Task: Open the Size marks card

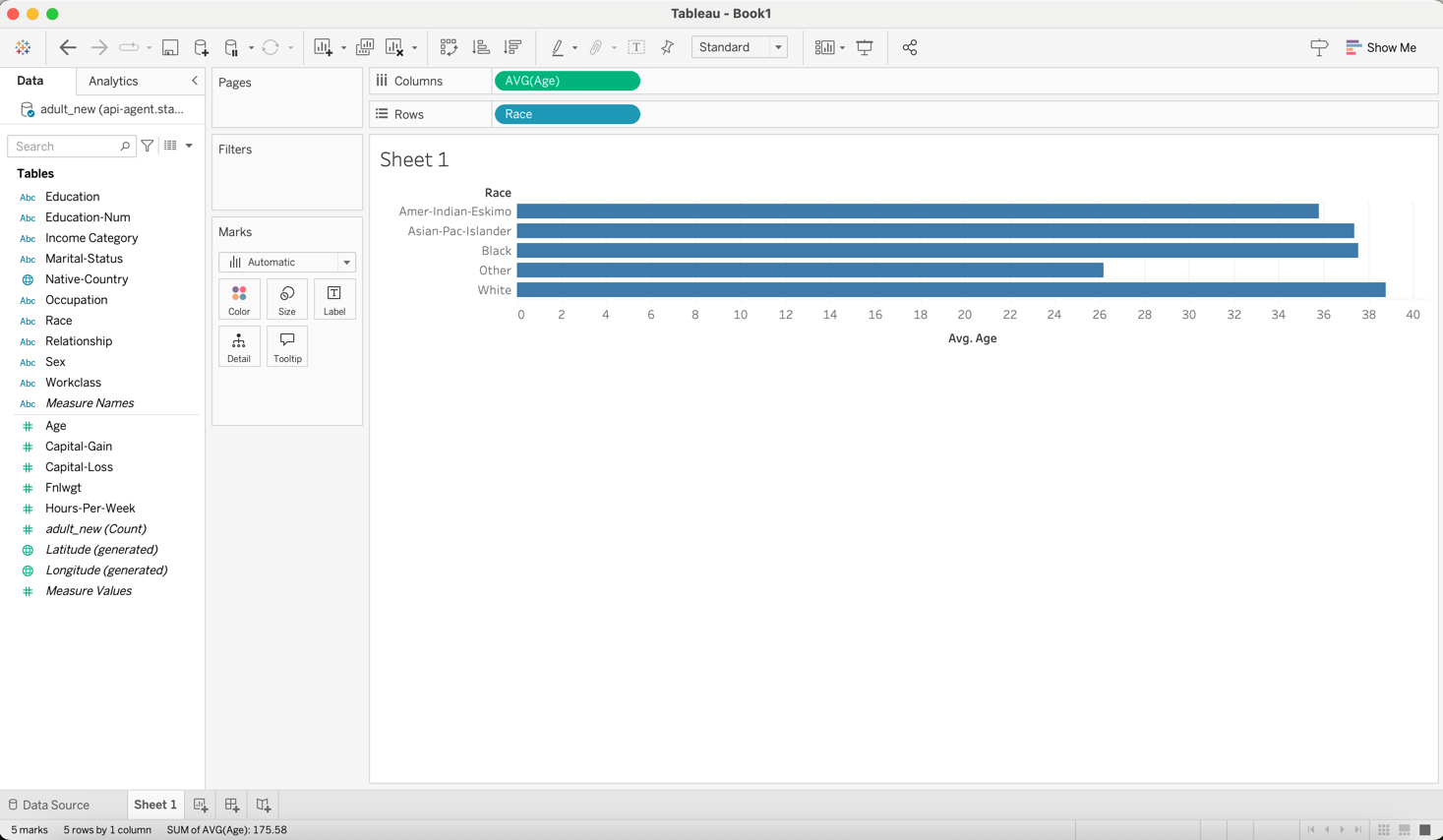Action: 287,300
